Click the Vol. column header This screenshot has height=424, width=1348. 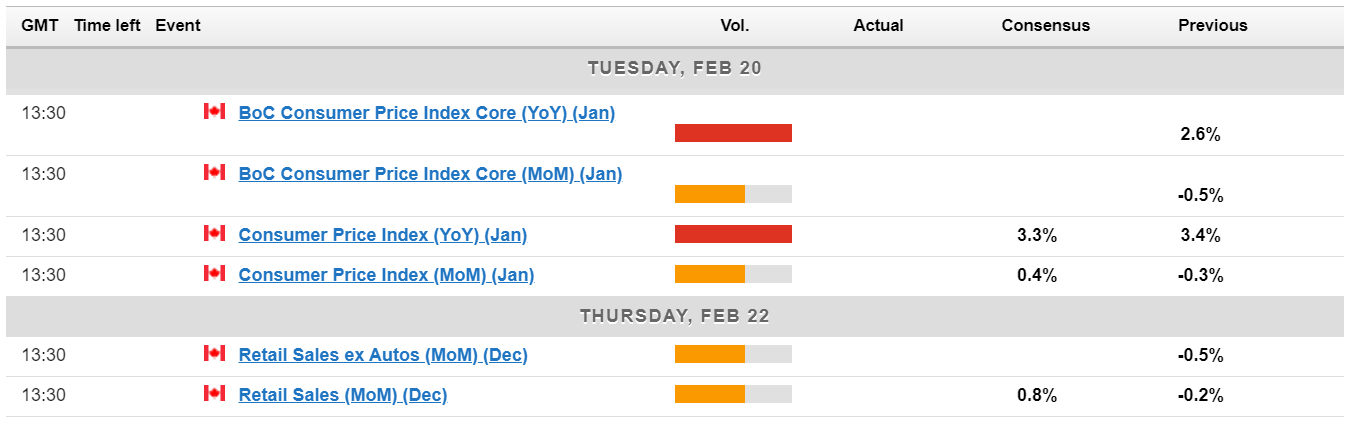[734, 25]
